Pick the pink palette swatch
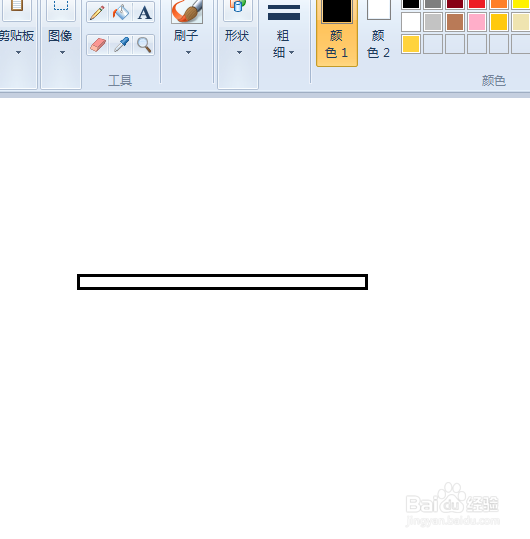530x539 pixels. (477, 22)
